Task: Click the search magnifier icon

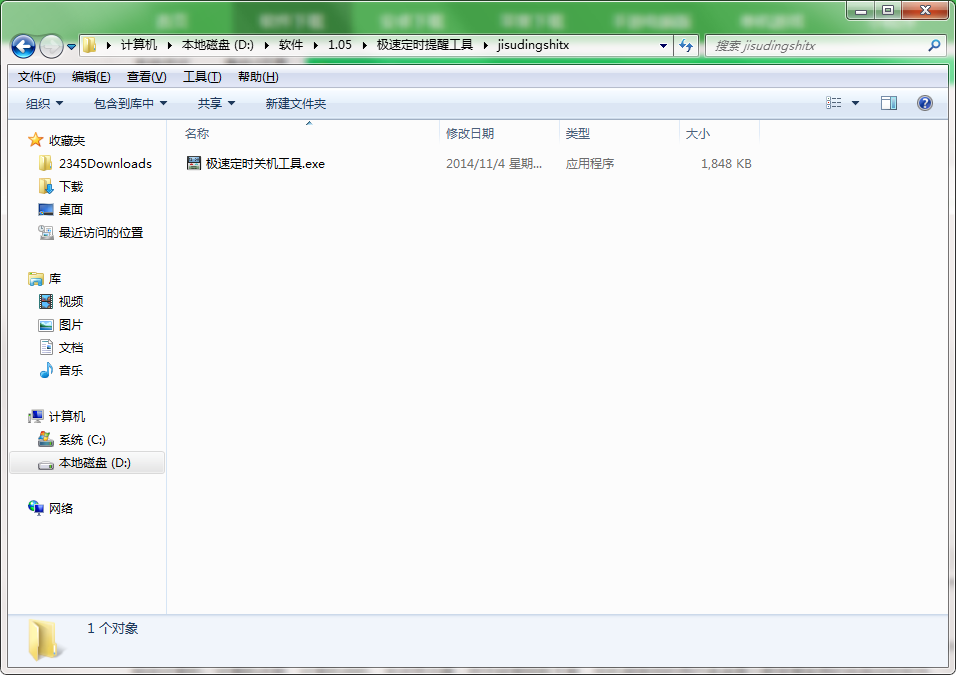Action: tap(934, 46)
